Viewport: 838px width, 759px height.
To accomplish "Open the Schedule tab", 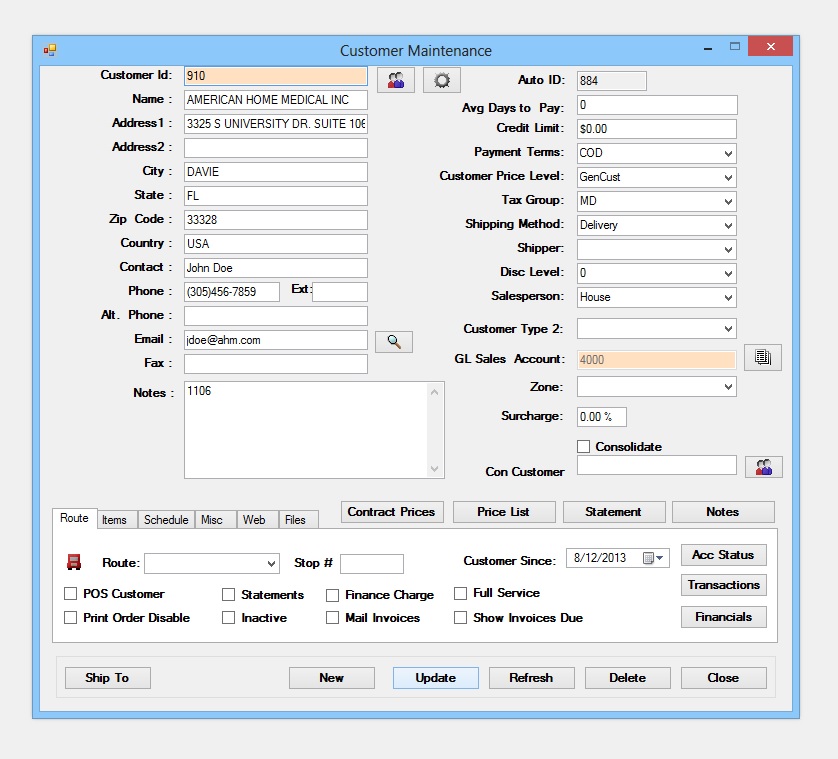I will click(166, 520).
